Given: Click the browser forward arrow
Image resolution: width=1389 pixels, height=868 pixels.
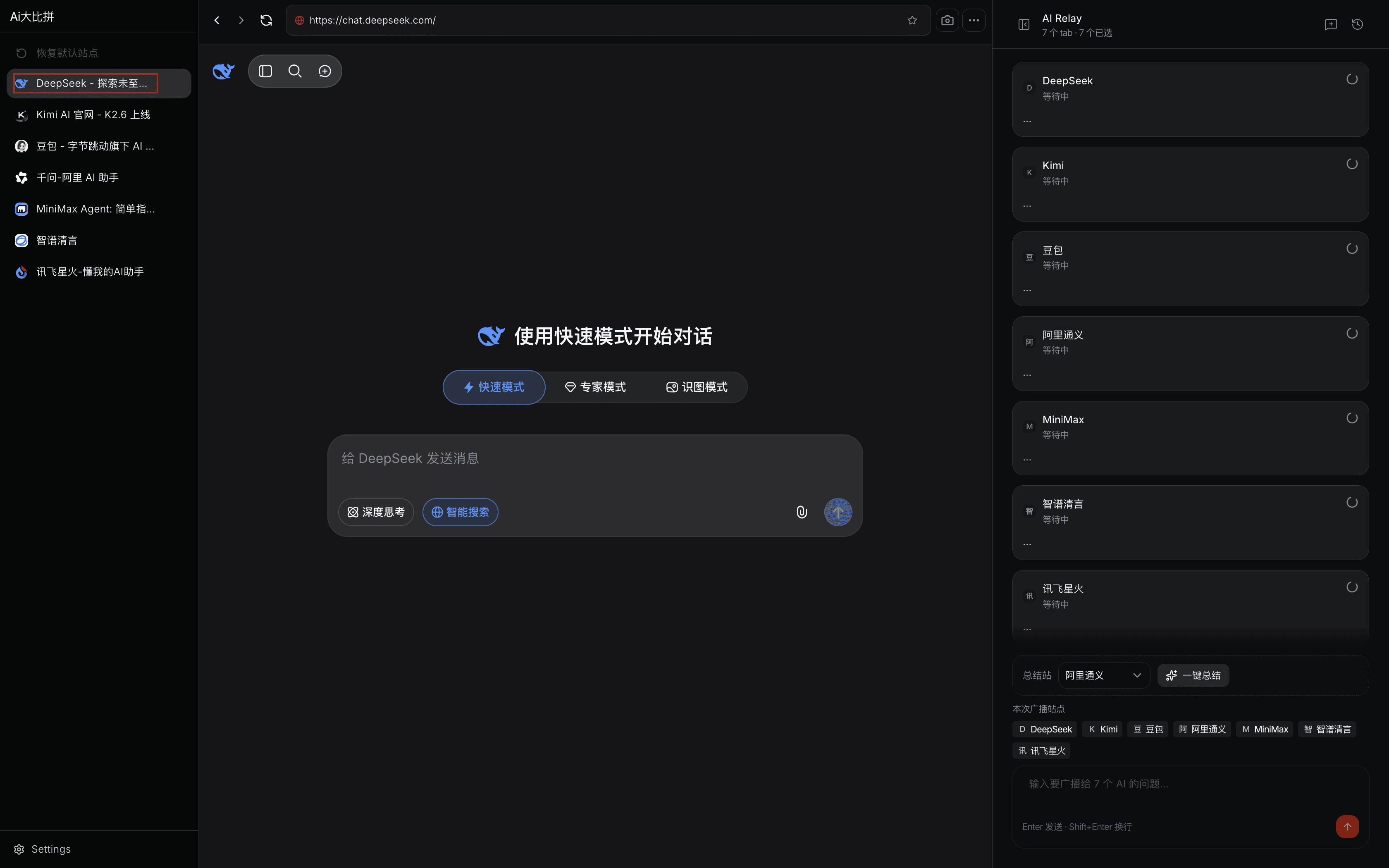Looking at the screenshot, I should [241, 20].
